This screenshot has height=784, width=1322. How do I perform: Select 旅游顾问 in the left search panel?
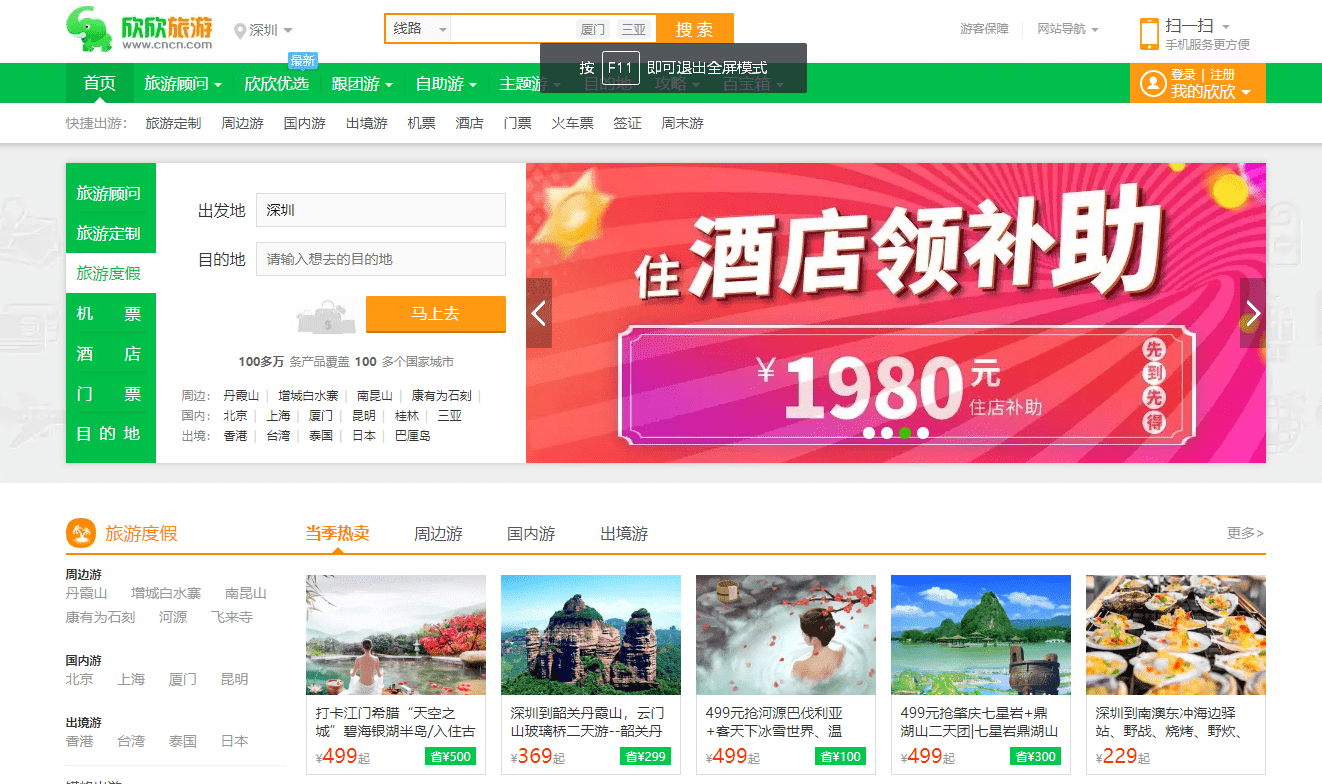[x=109, y=193]
